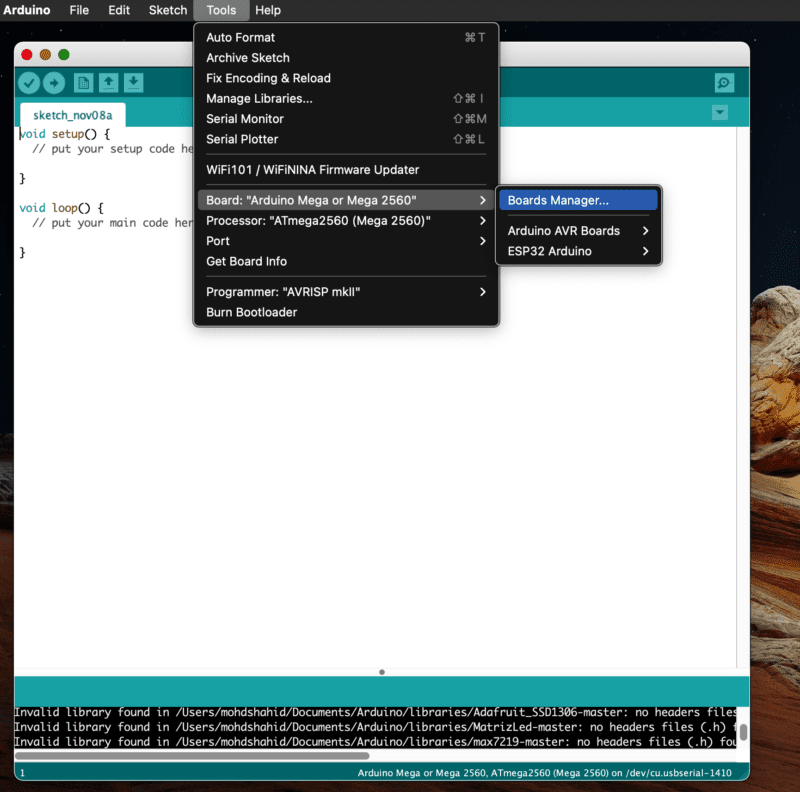The width and height of the screenshot is (800, 792).
Task: Click the status bar board and port text
Action: (x=544, y=773)
